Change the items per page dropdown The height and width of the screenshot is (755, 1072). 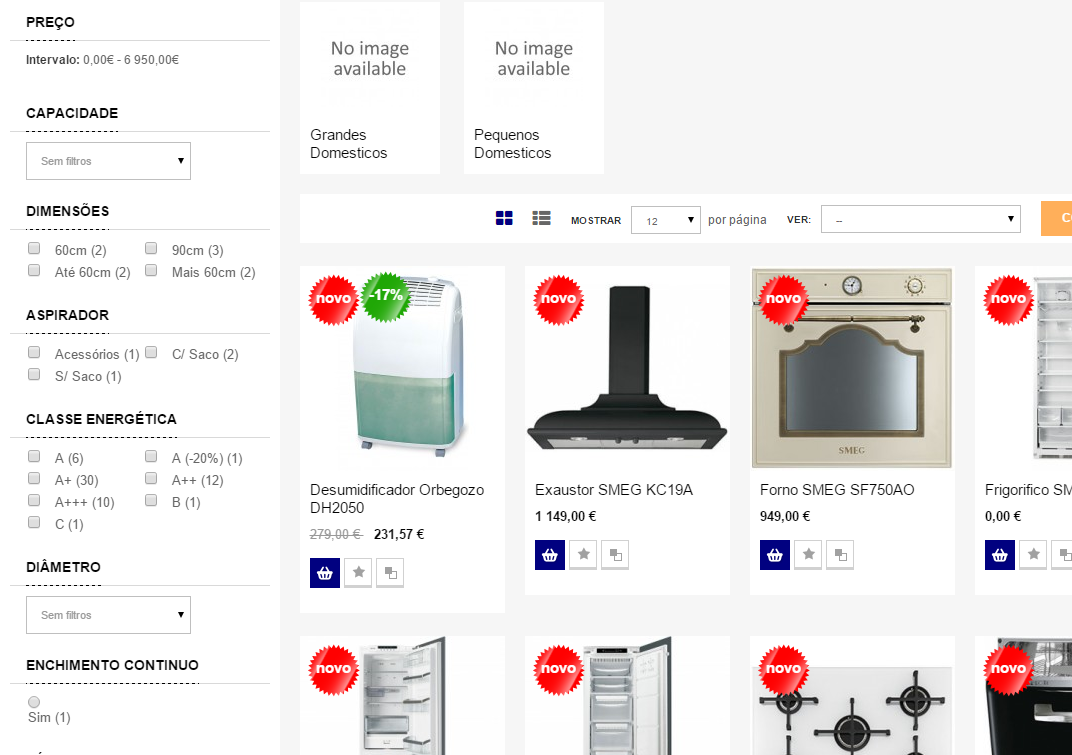coord(665,220)
